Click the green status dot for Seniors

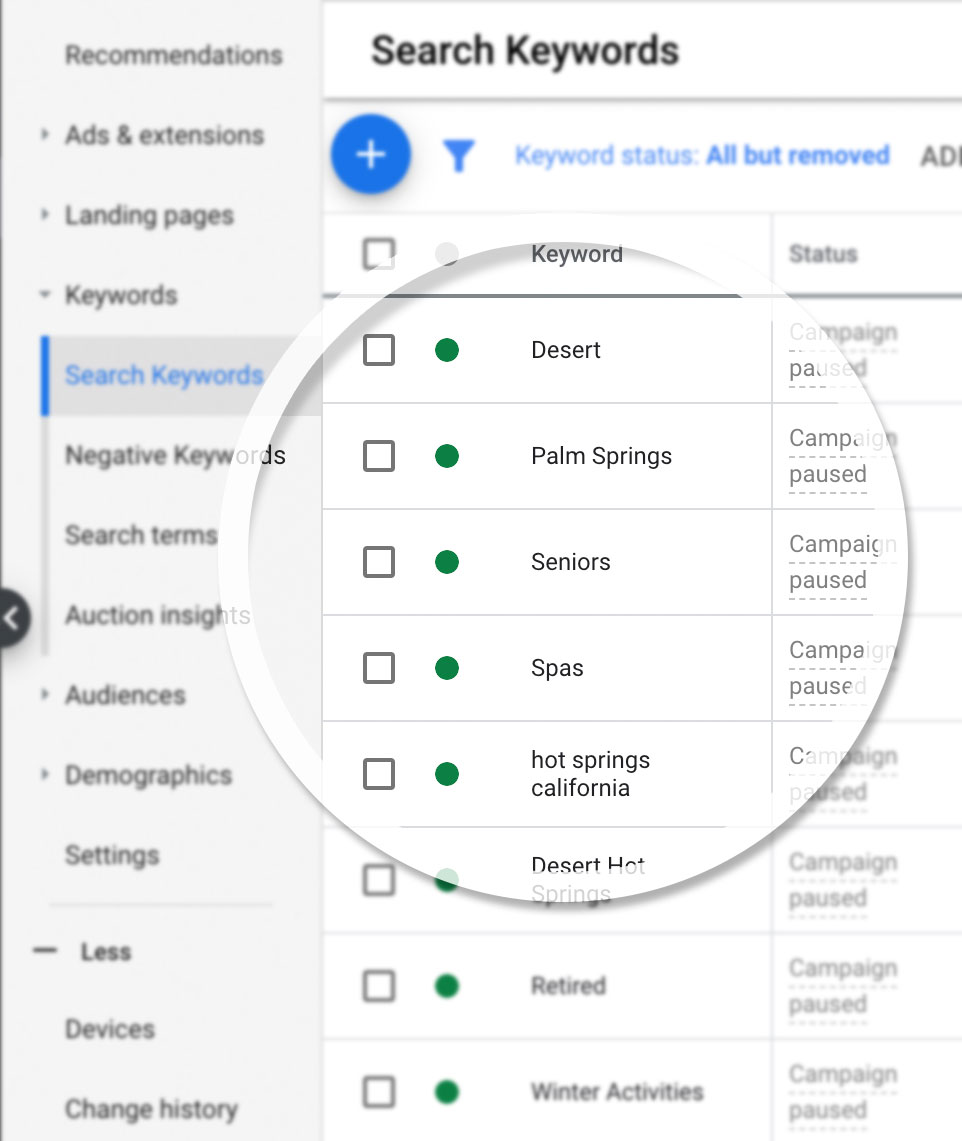447,562
